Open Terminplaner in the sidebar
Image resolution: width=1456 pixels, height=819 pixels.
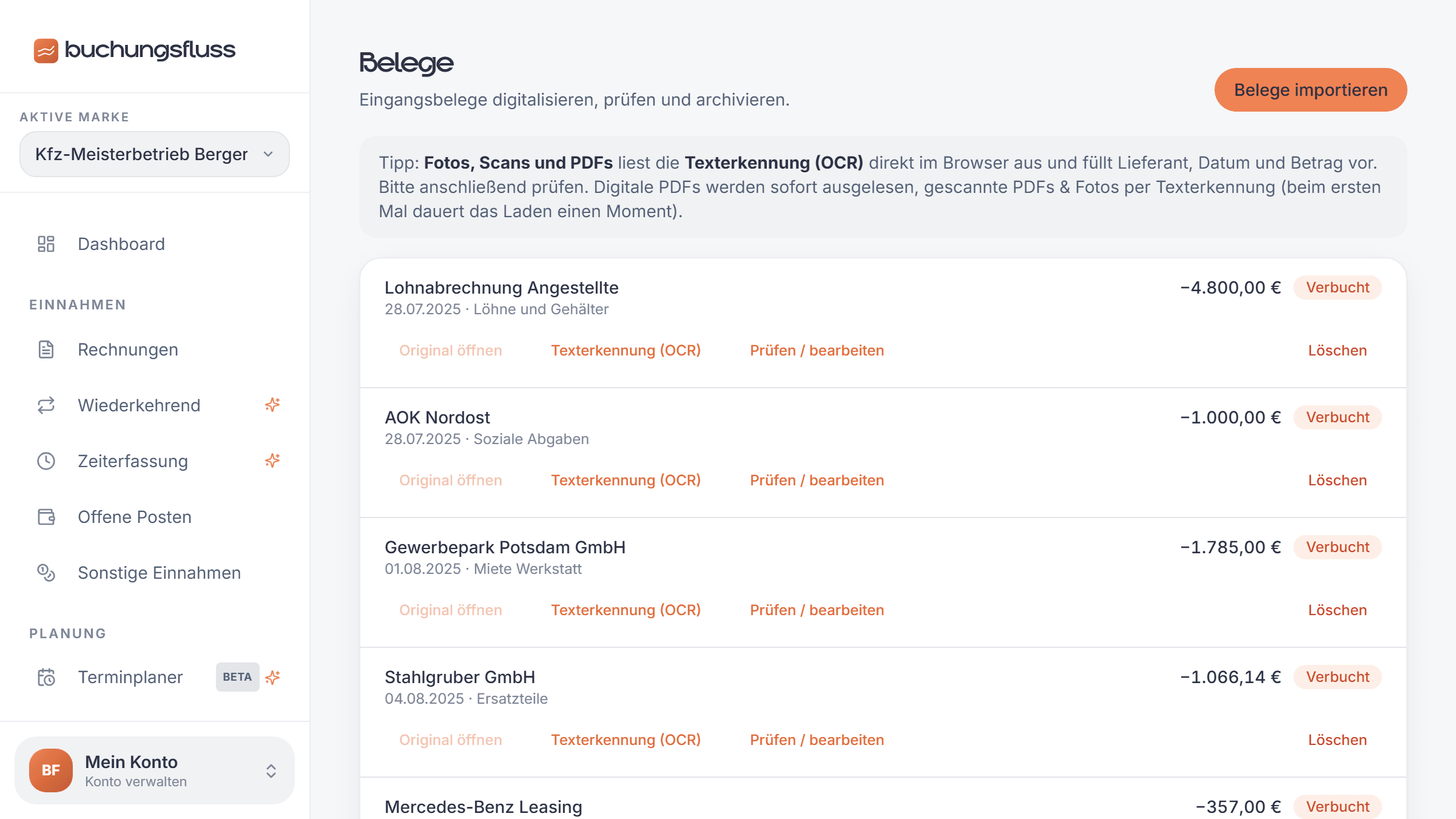130,677
